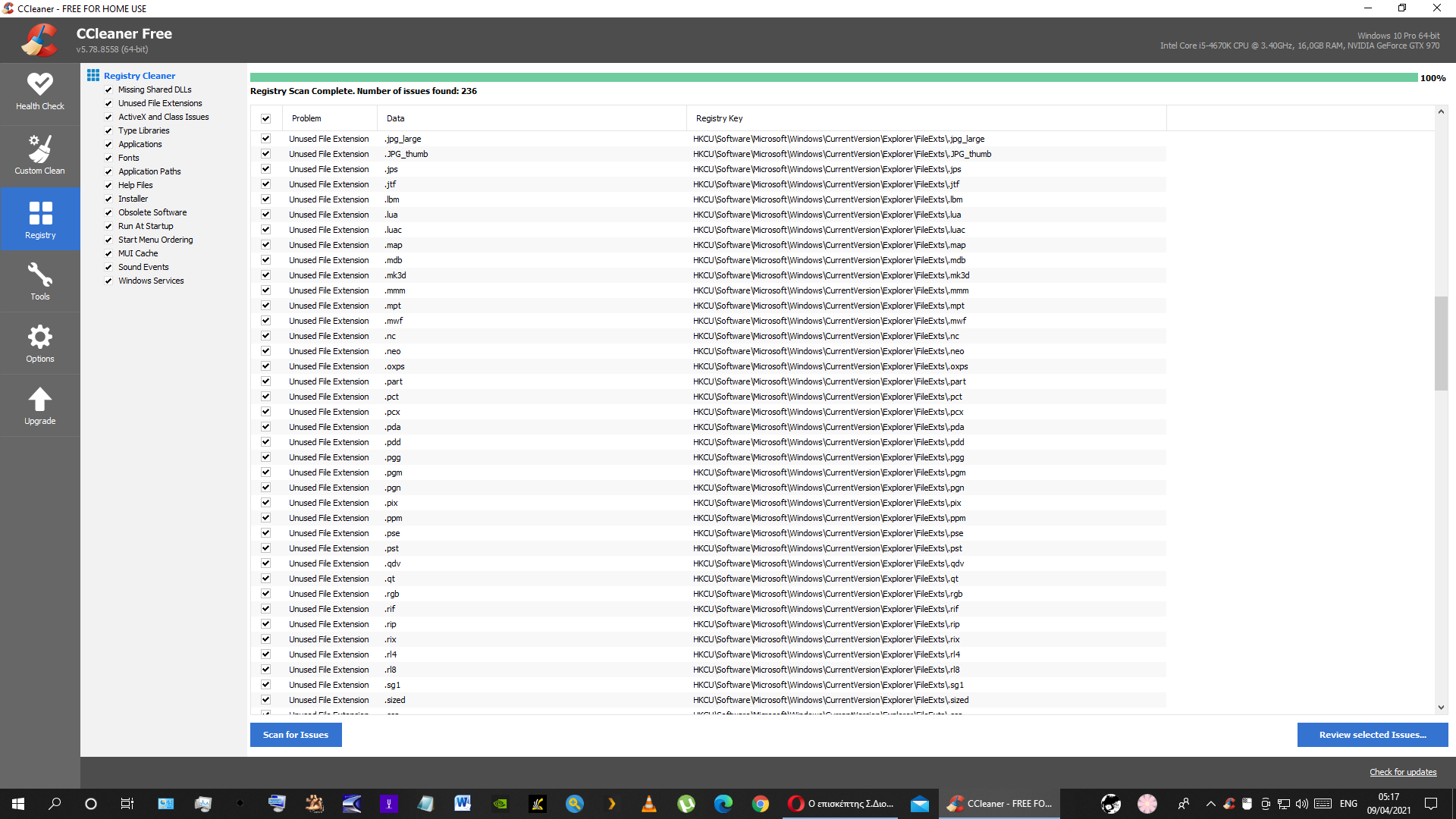Show hidden system tray icons
The width and height of the screenshot is (1456, 819).
click(1210, 804)
